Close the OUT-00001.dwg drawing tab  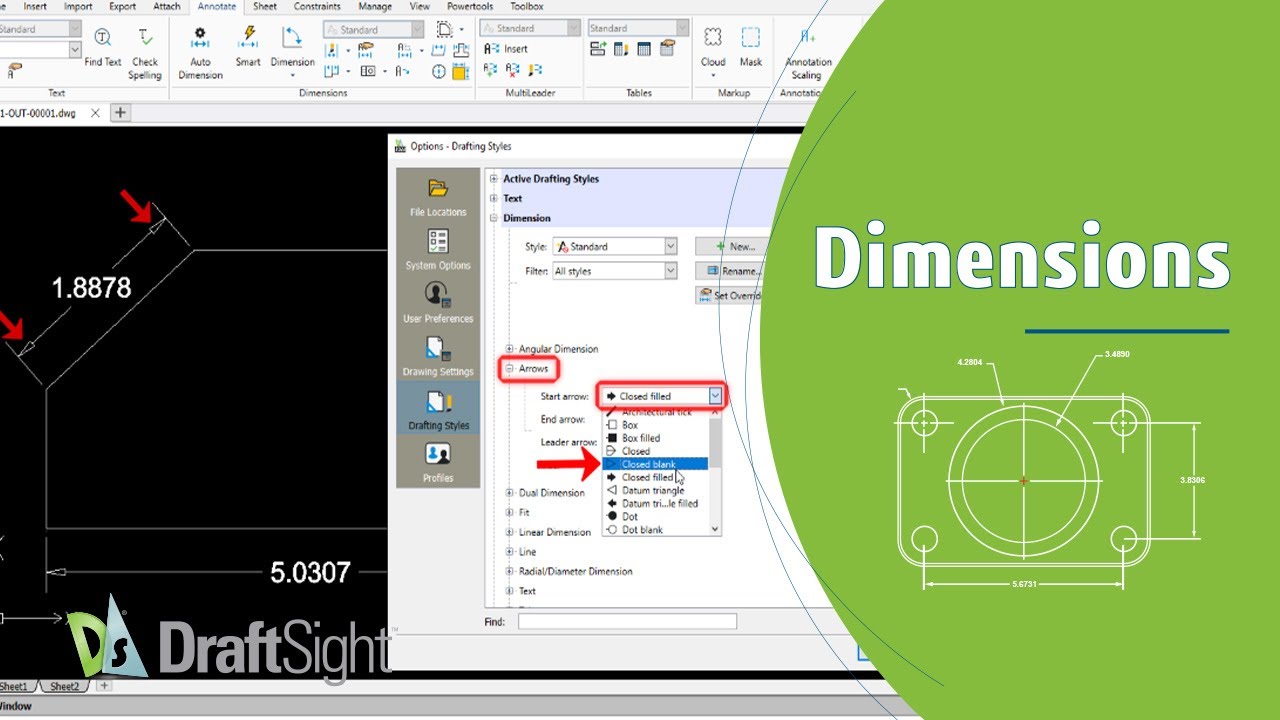(95, 113)
